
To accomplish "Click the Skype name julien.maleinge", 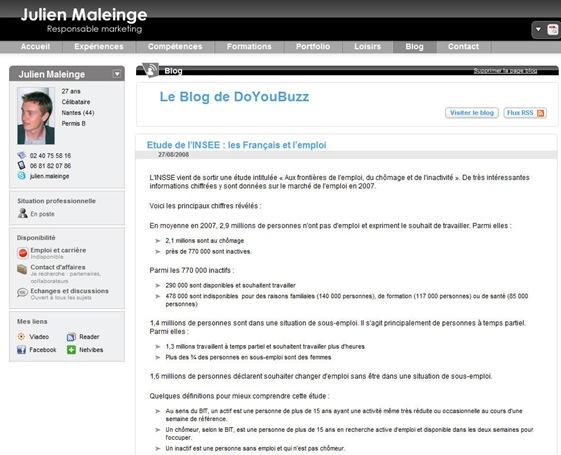I will 49,176.
